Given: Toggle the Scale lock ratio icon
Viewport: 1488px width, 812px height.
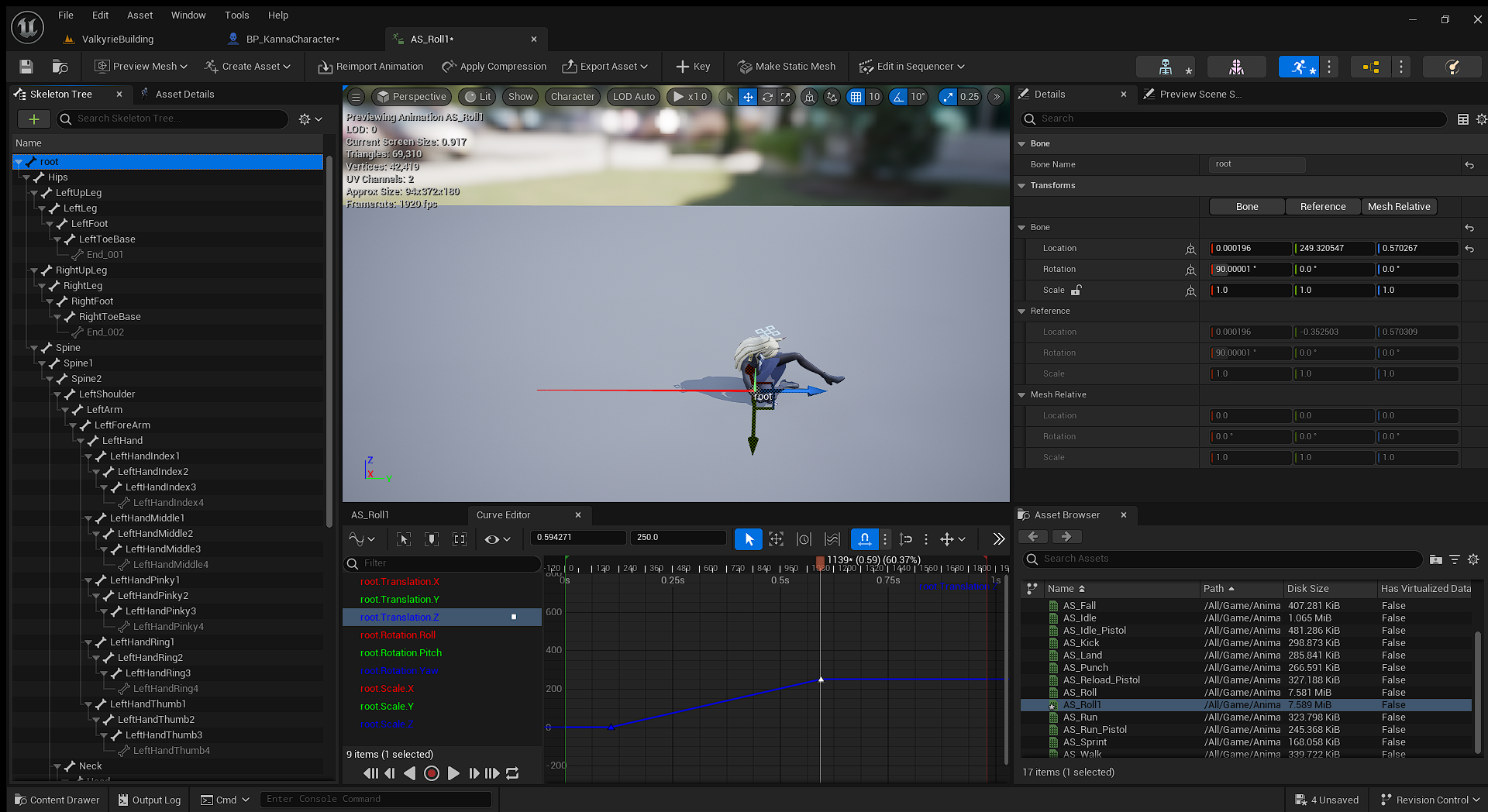Looking at the screenshot, I should [x=1076, y=291].
